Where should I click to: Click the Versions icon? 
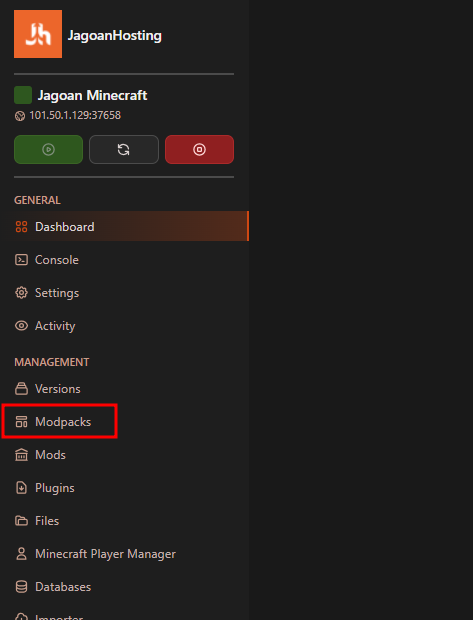tap(21, 389)
